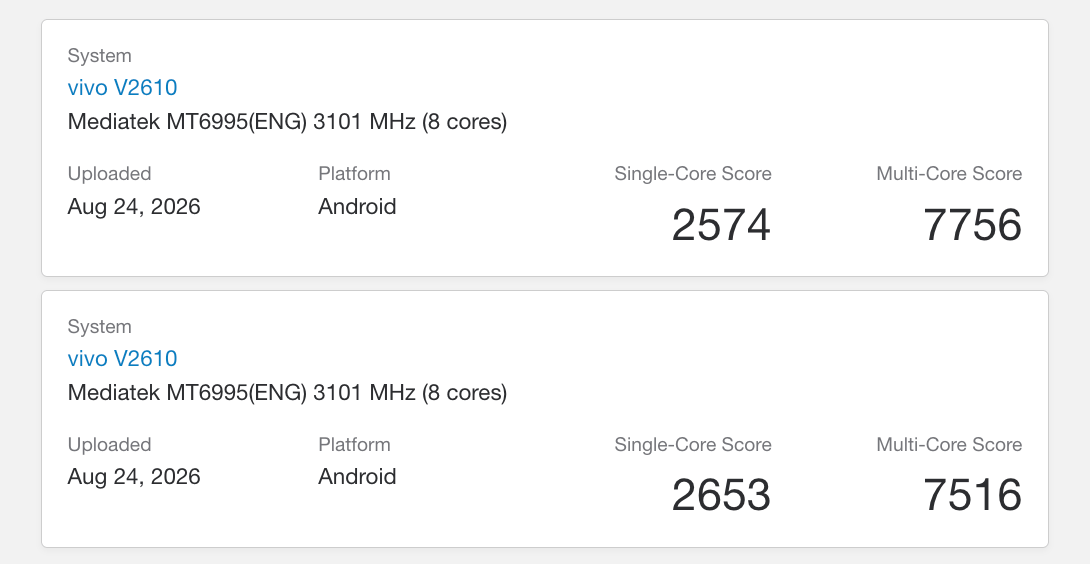Click the first Aug 24, 2026 upload date
The image size is (1090, 564).
coord(134,207)
